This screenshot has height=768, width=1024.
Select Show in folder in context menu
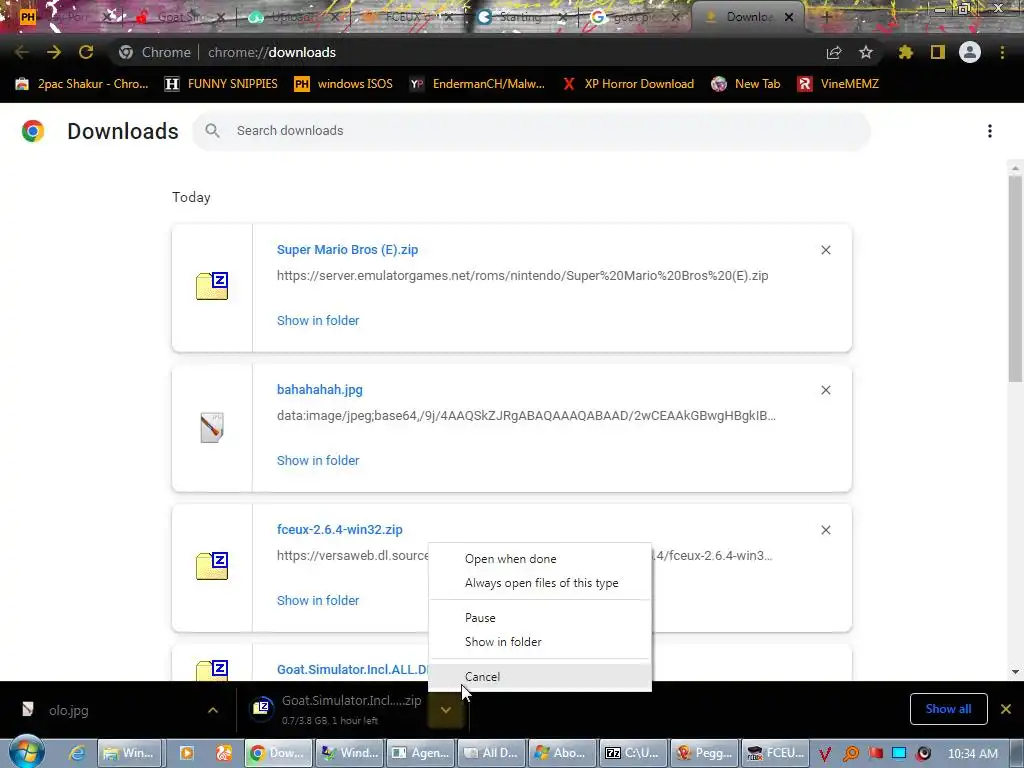click(539, 642)
